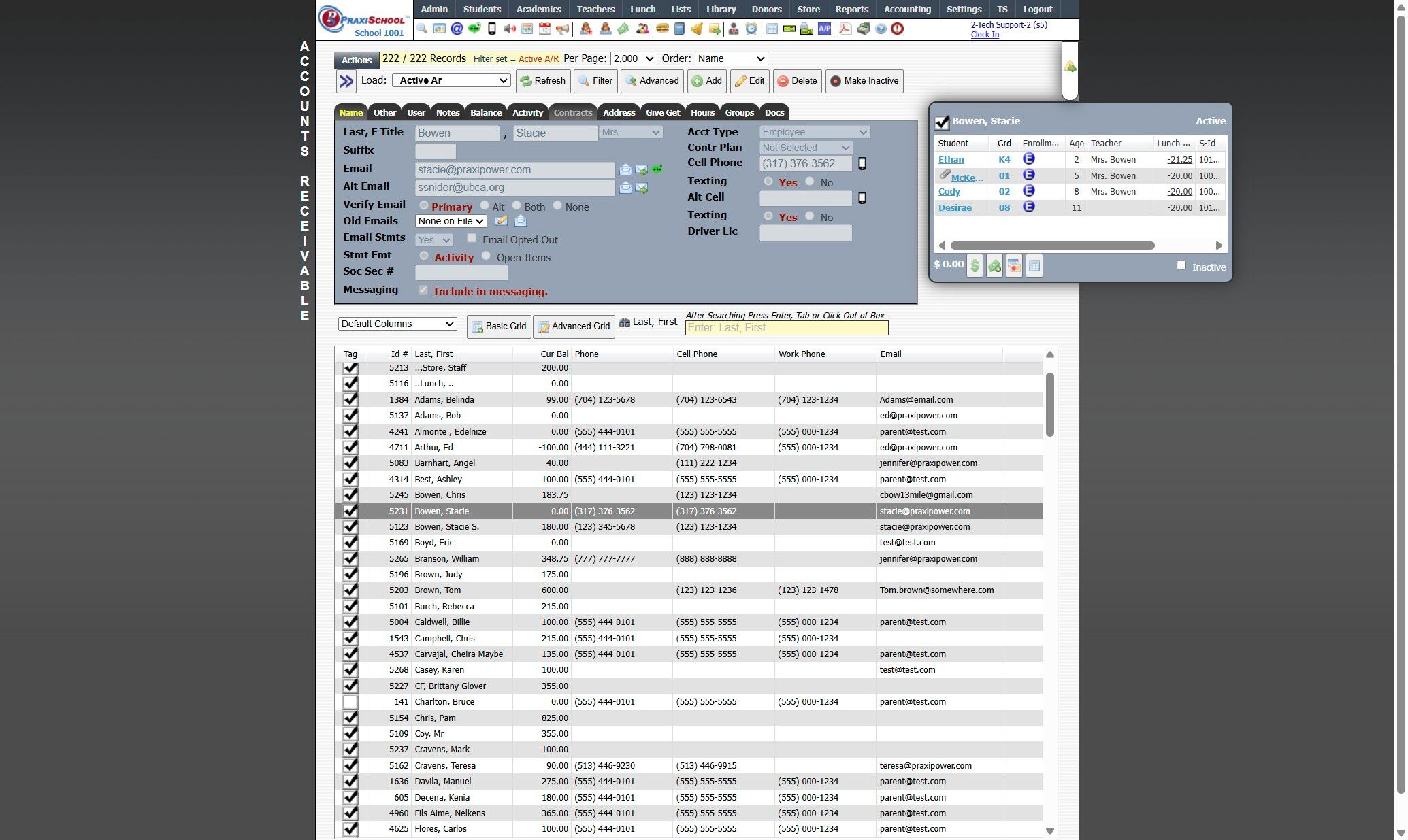This screenshot has height=840, width=1408.
Task: Click the megaphone announcement toolbar icon
Action: [x=562, y=29]
